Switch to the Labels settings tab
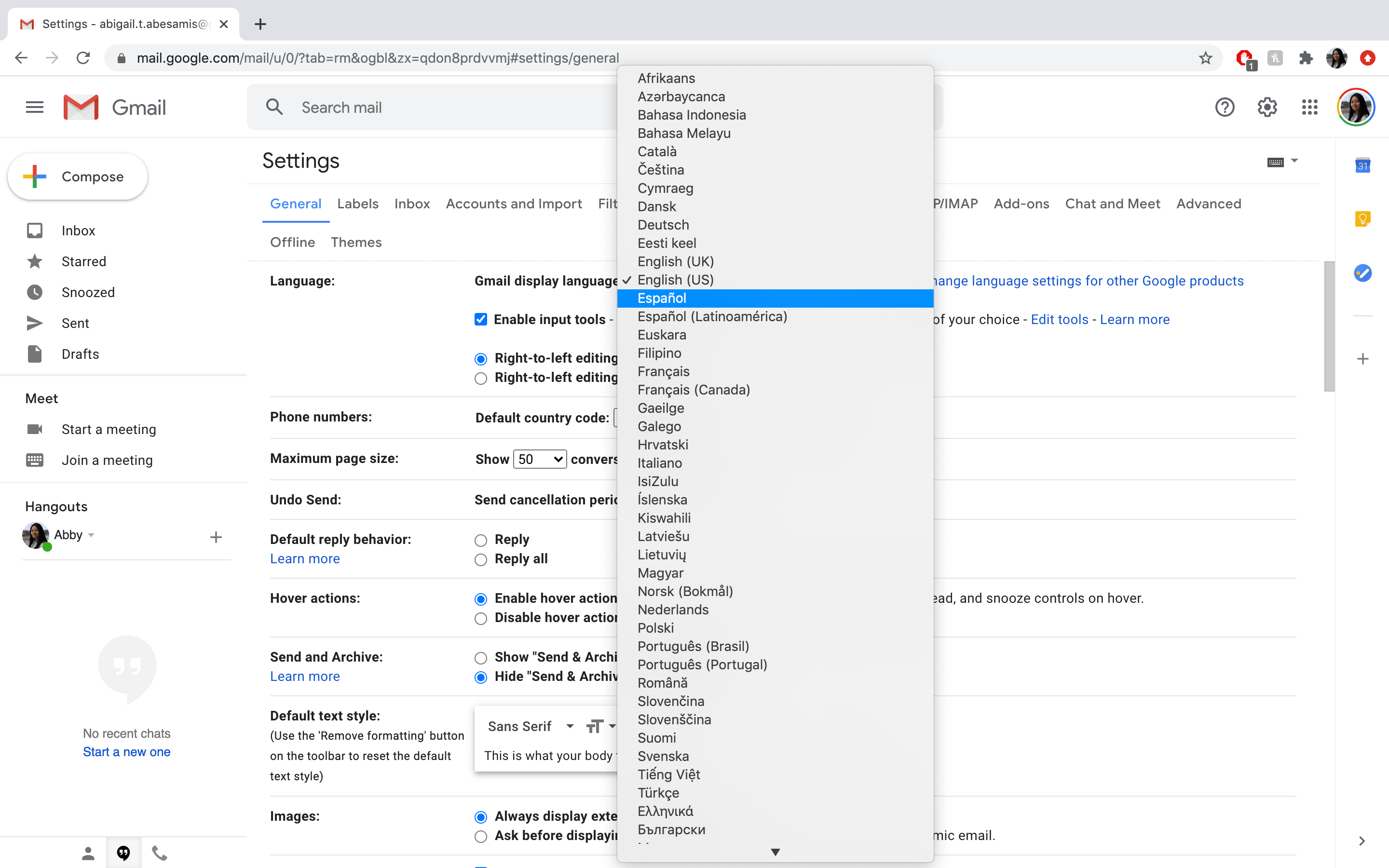 [357, 204]
